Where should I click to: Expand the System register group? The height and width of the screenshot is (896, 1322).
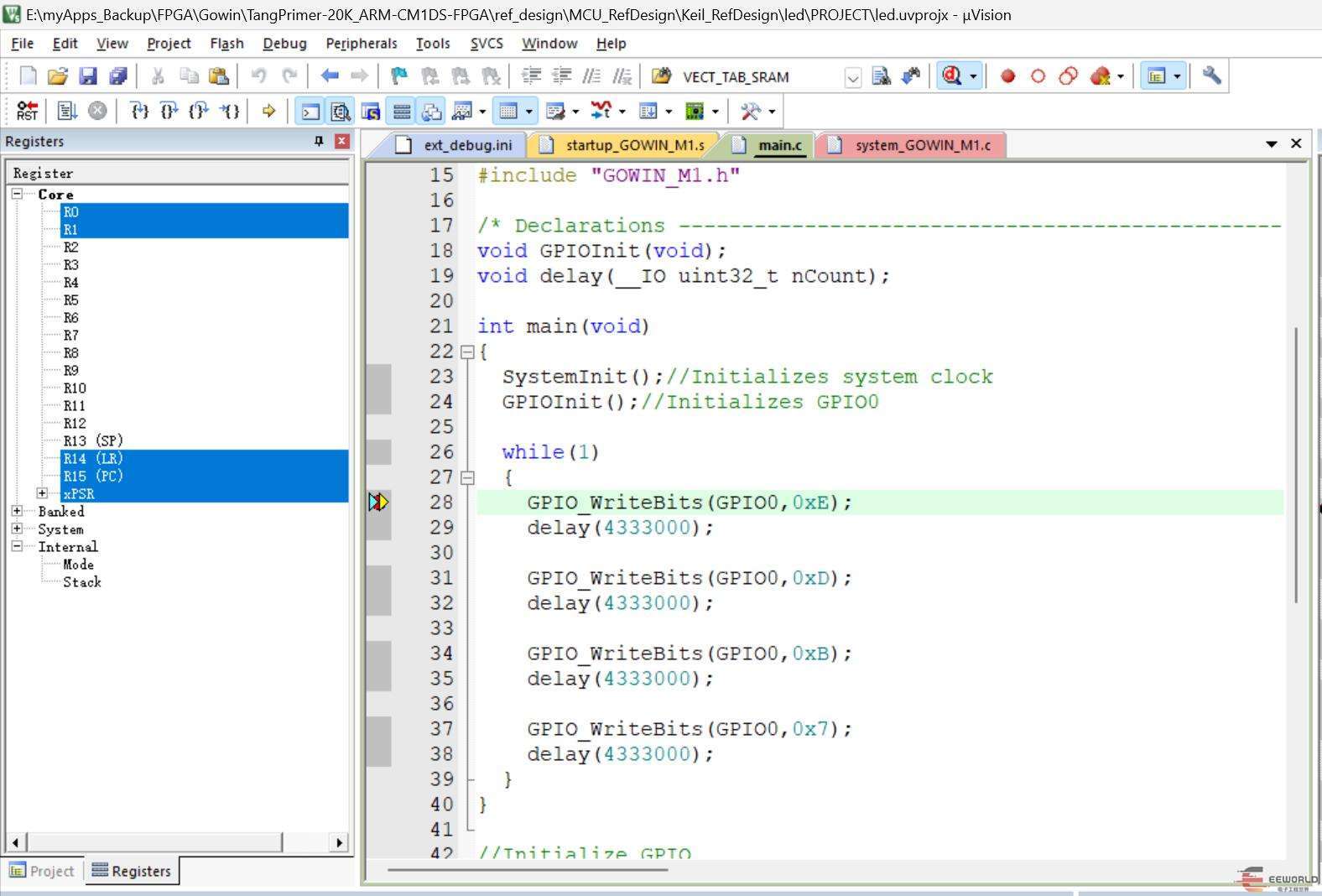click(17, 529)
